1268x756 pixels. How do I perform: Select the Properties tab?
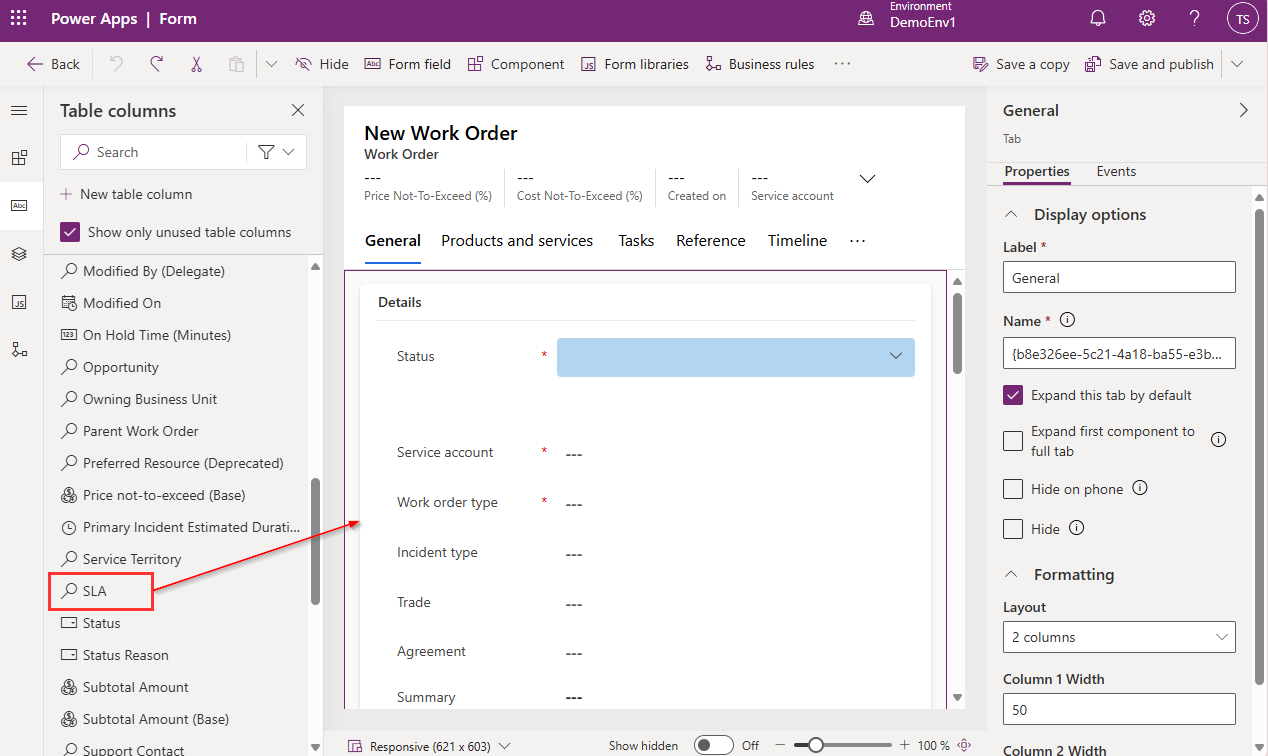[x=1037, y=171]
